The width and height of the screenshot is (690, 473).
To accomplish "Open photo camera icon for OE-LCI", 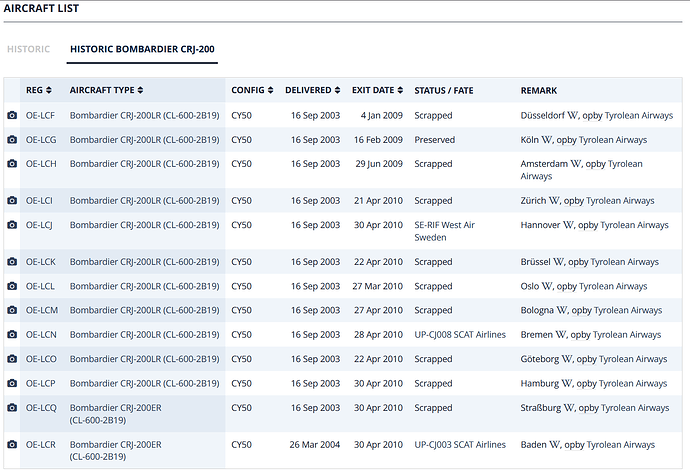I will [12, 201].
